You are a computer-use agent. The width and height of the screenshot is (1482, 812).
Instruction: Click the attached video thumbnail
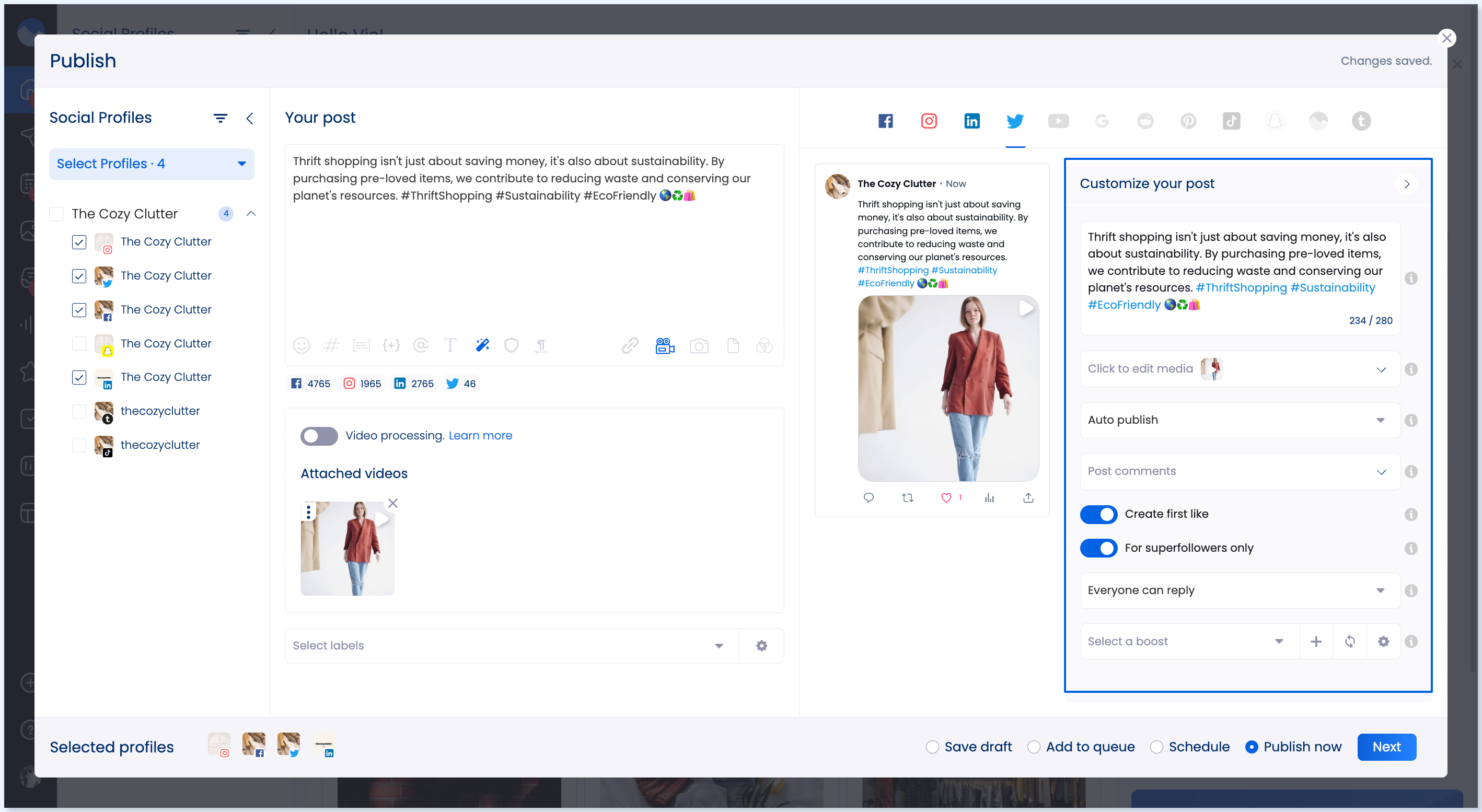point(348,549)
